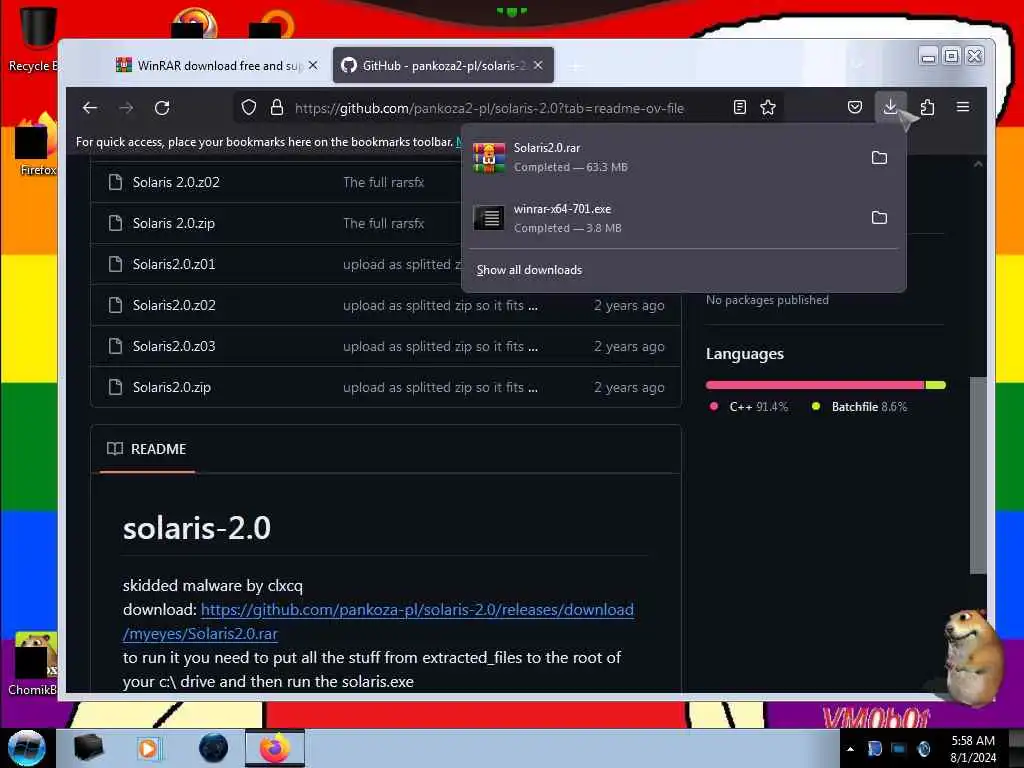
Task: Open file Solaris2.0.zip
Action: (x=172, y=387)
